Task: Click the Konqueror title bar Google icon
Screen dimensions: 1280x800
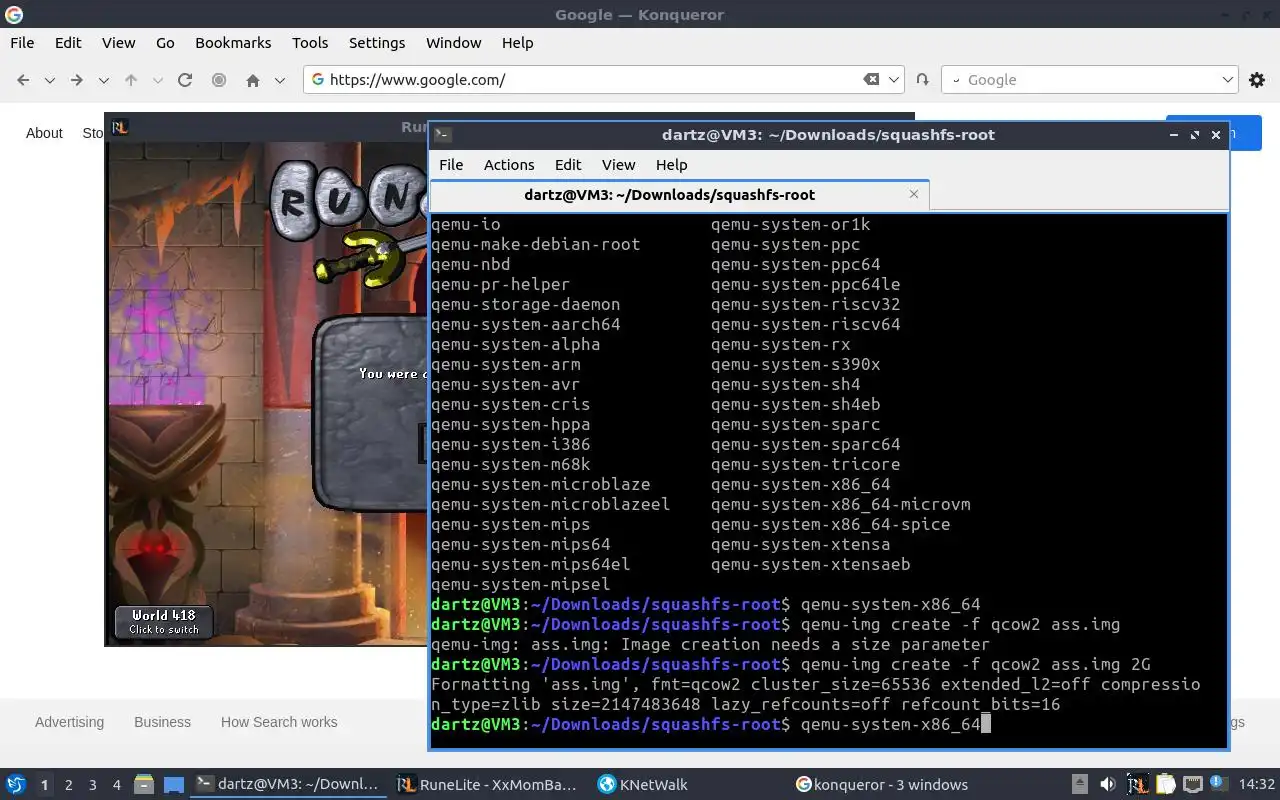Action: coord(14,15)
